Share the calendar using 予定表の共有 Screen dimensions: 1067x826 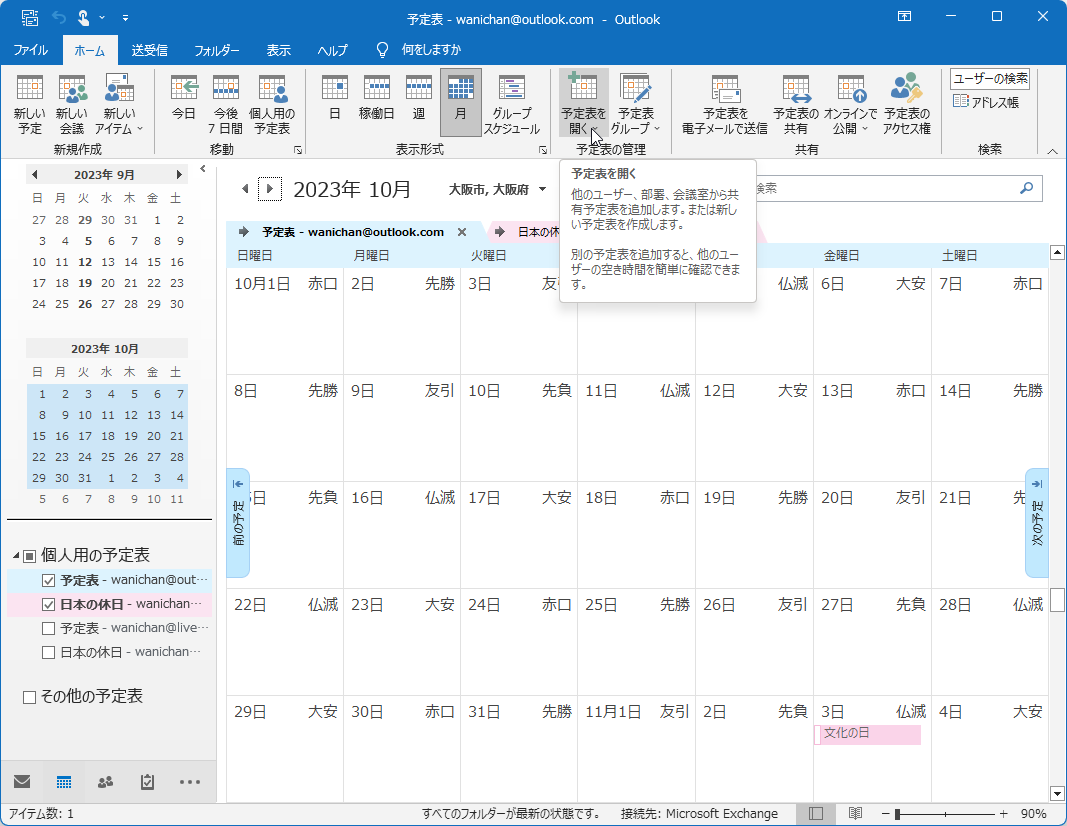pos(795,103)
